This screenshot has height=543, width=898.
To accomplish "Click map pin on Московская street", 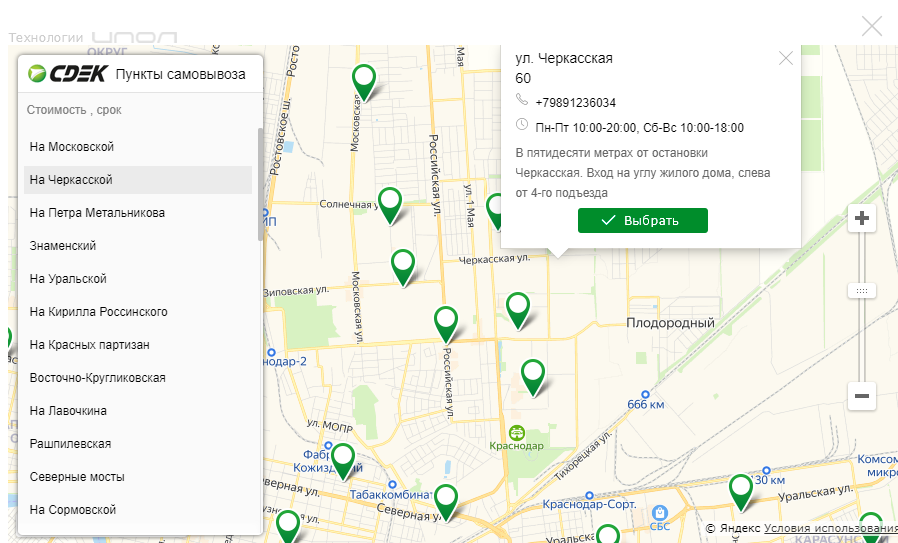I will tap(365, 80).
